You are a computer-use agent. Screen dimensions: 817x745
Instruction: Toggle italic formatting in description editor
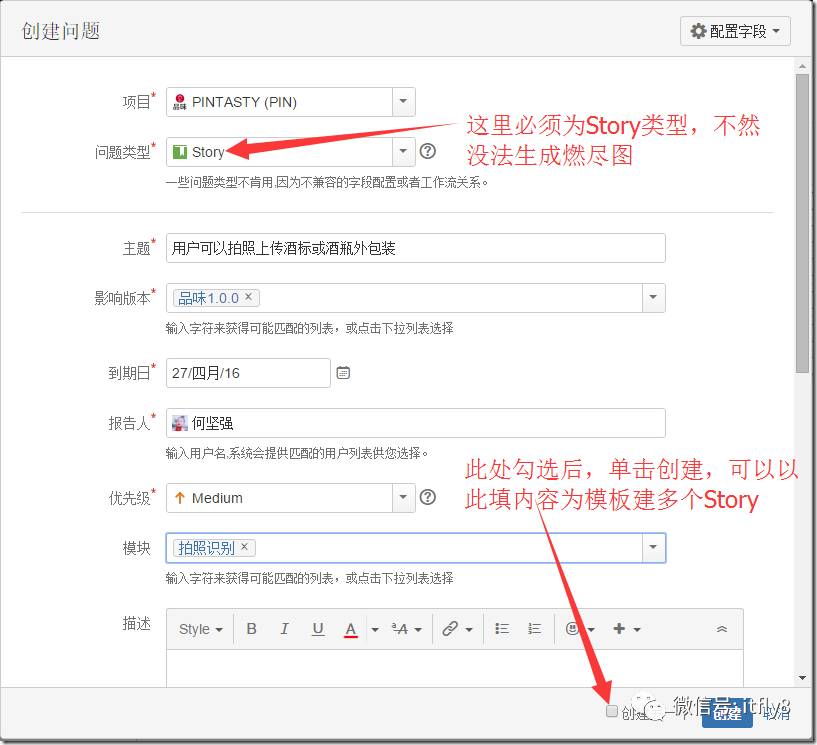[x=284, y=629]
